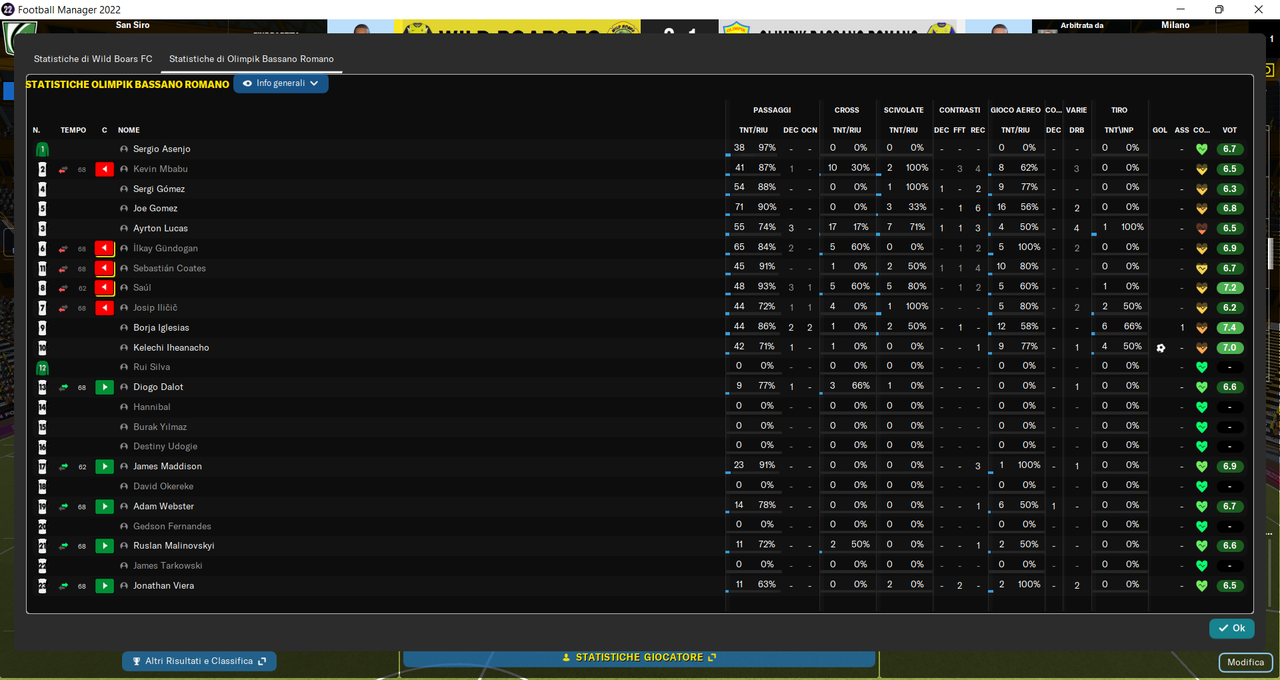Click the player info icon beside Adam Webster
1280x680 pixels.
click(x=124, y=507)
